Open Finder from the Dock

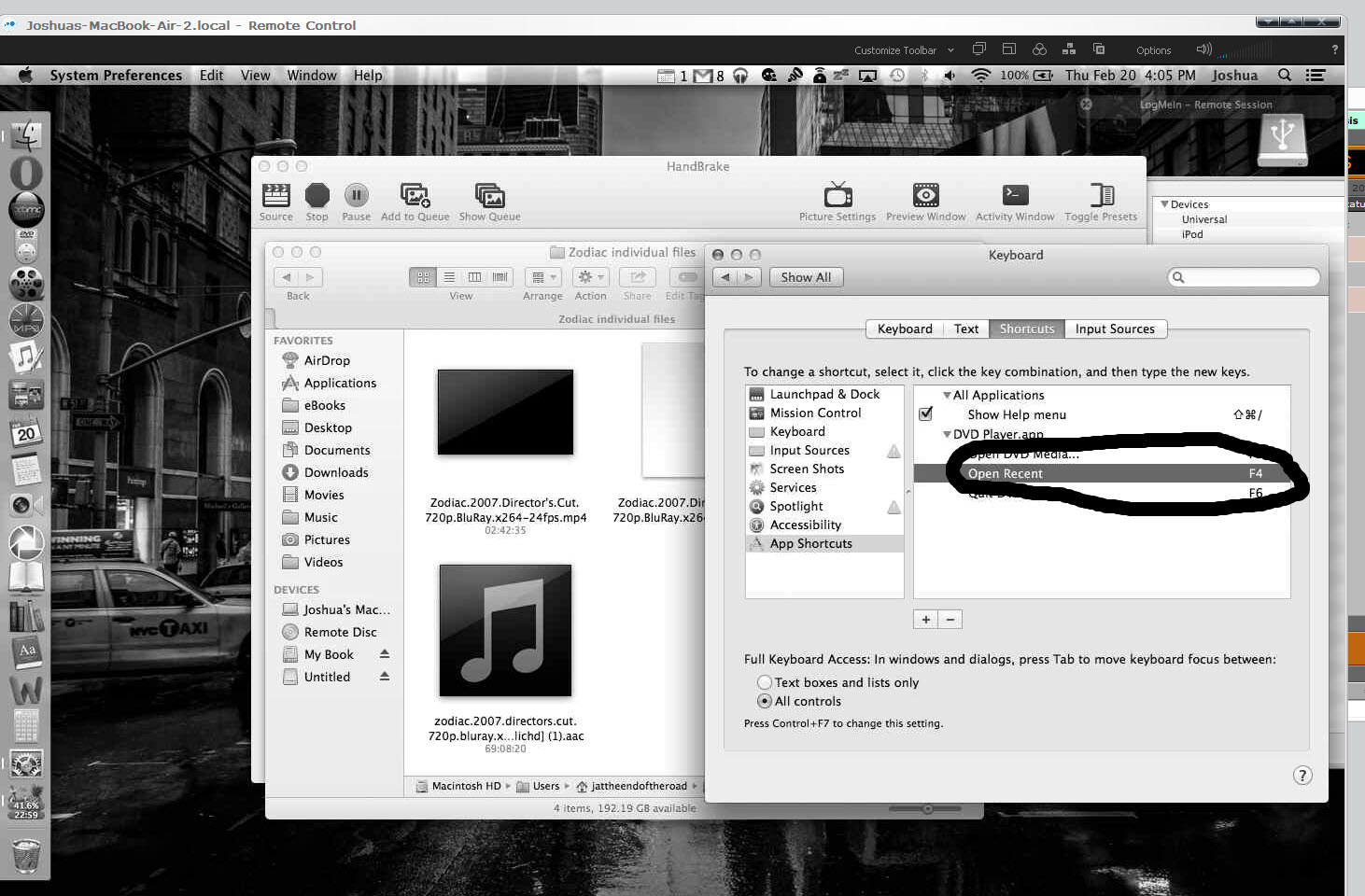(26, 136)
